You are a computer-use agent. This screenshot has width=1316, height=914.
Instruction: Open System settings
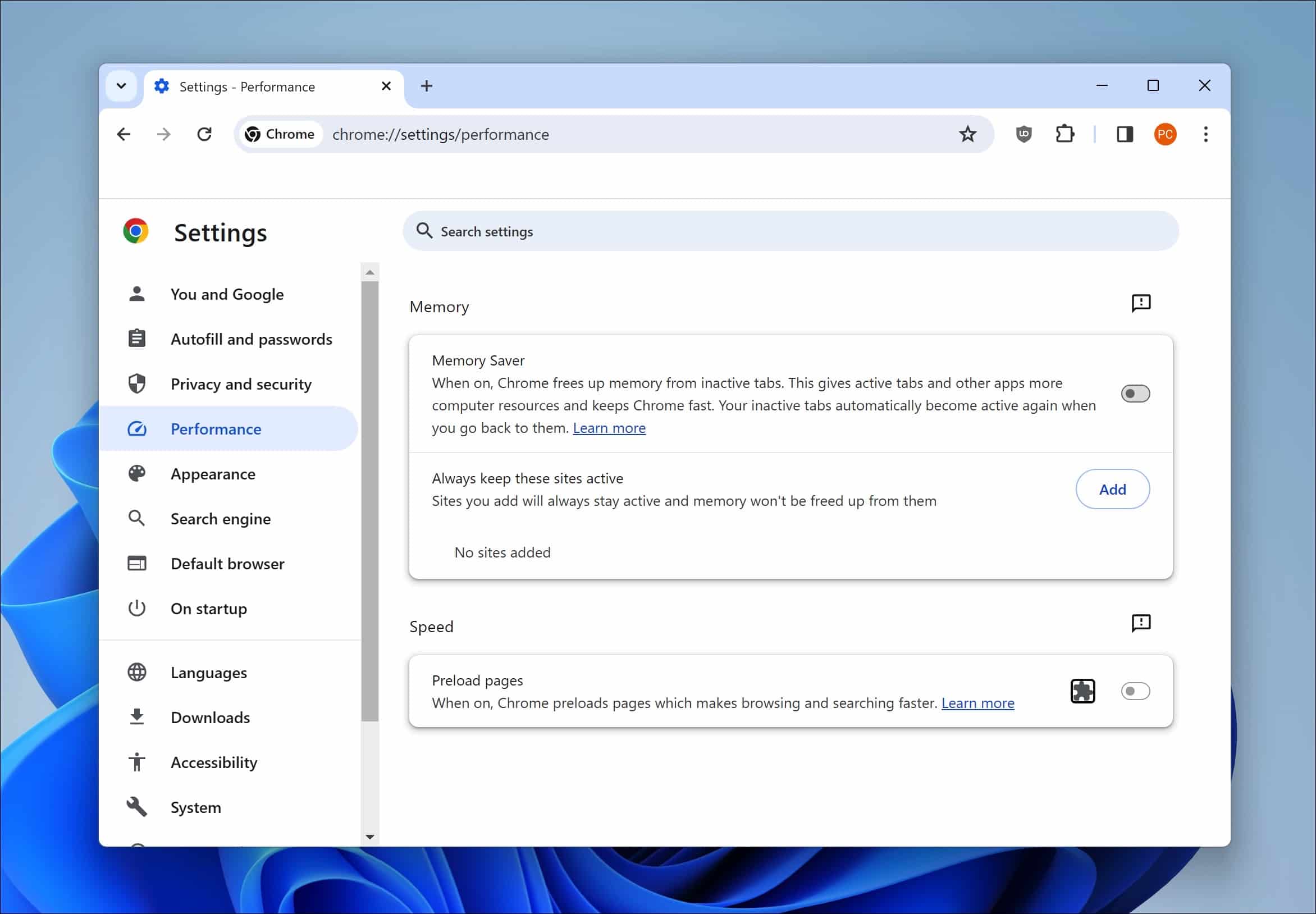click(x=229, y=807)
